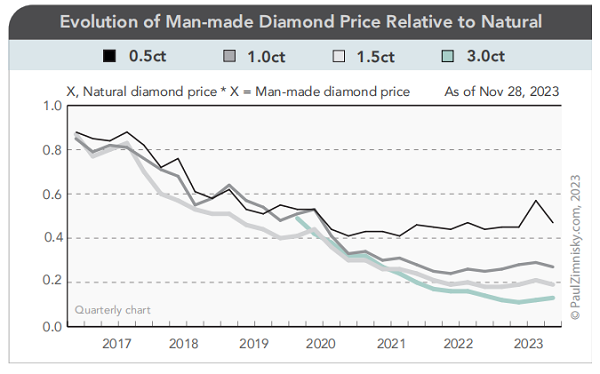Click the 2017 x-axis label
The width and height of the screenshot is (600, 374).
(116, 344)
